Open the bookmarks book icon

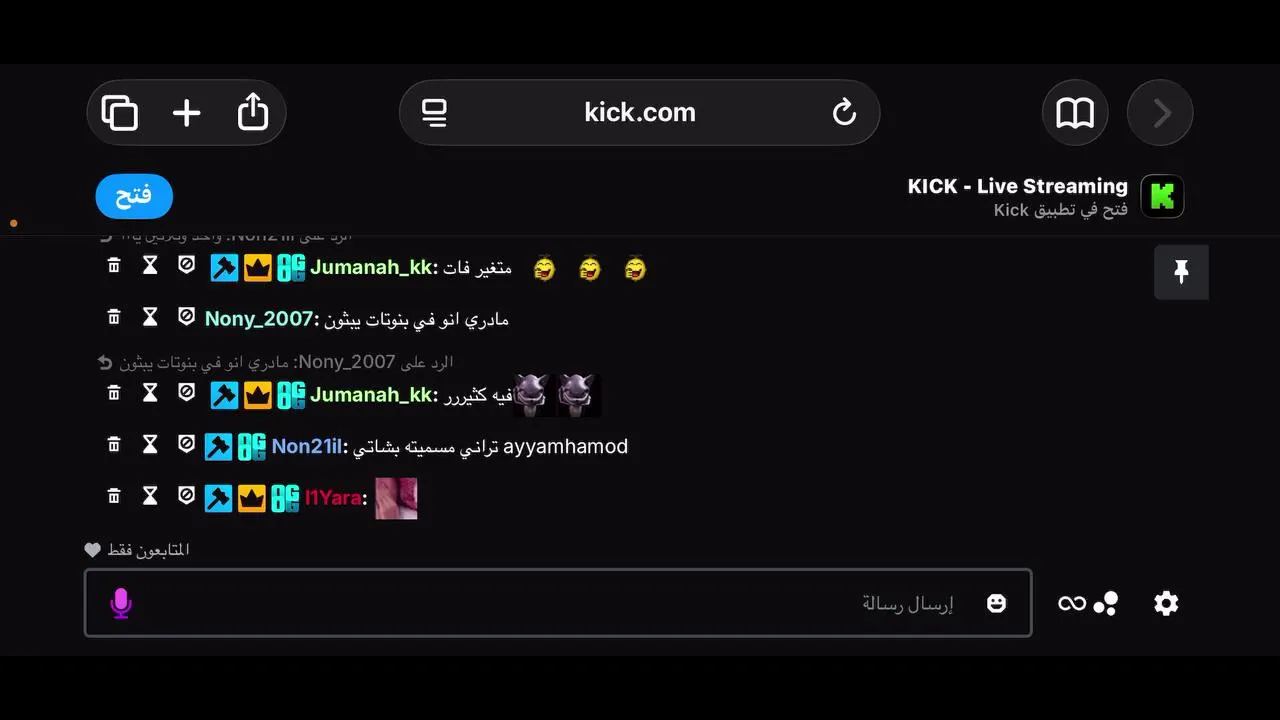[1075, 113]
